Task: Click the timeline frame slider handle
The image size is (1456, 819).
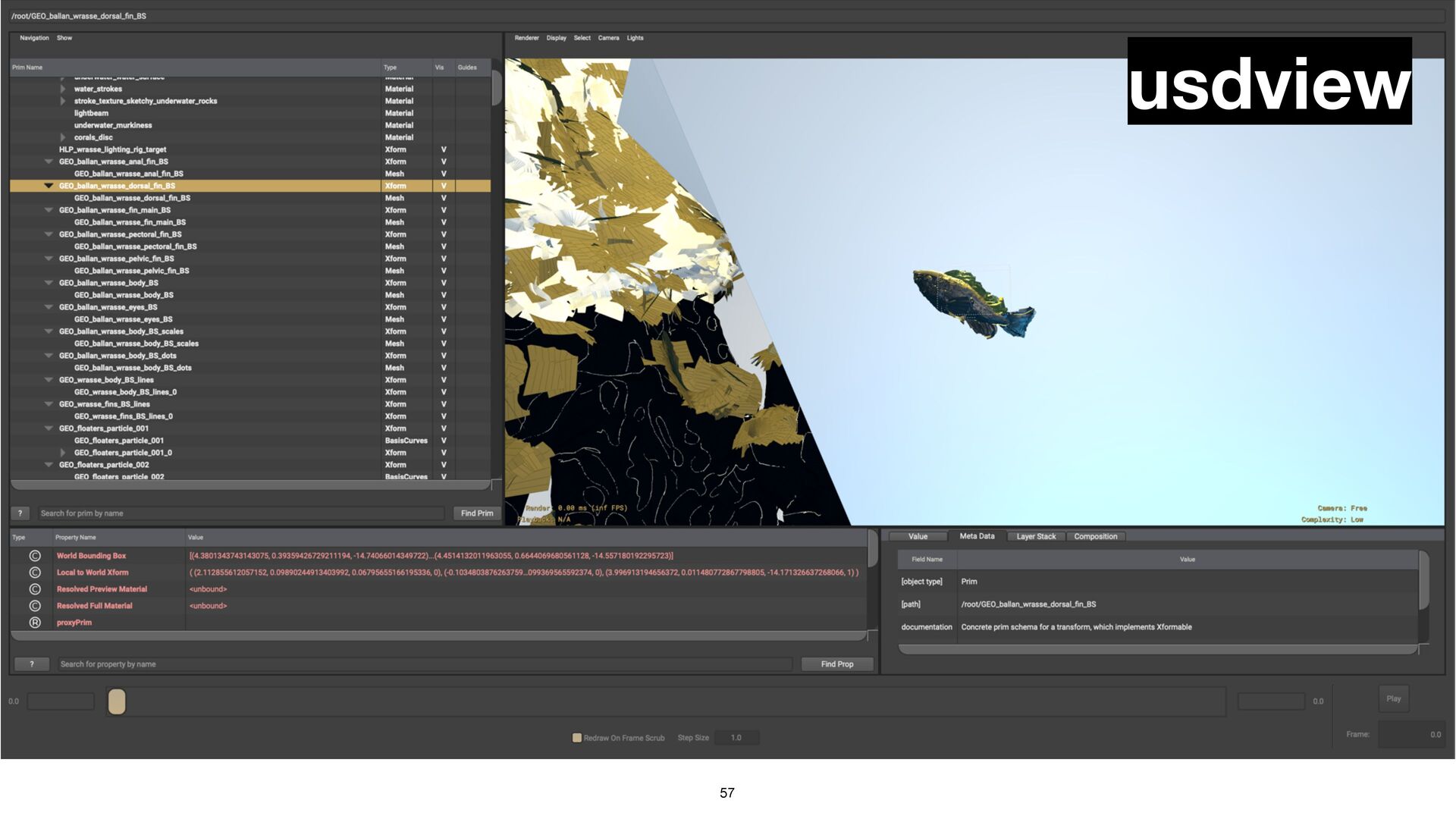Action: coord(117,701)
